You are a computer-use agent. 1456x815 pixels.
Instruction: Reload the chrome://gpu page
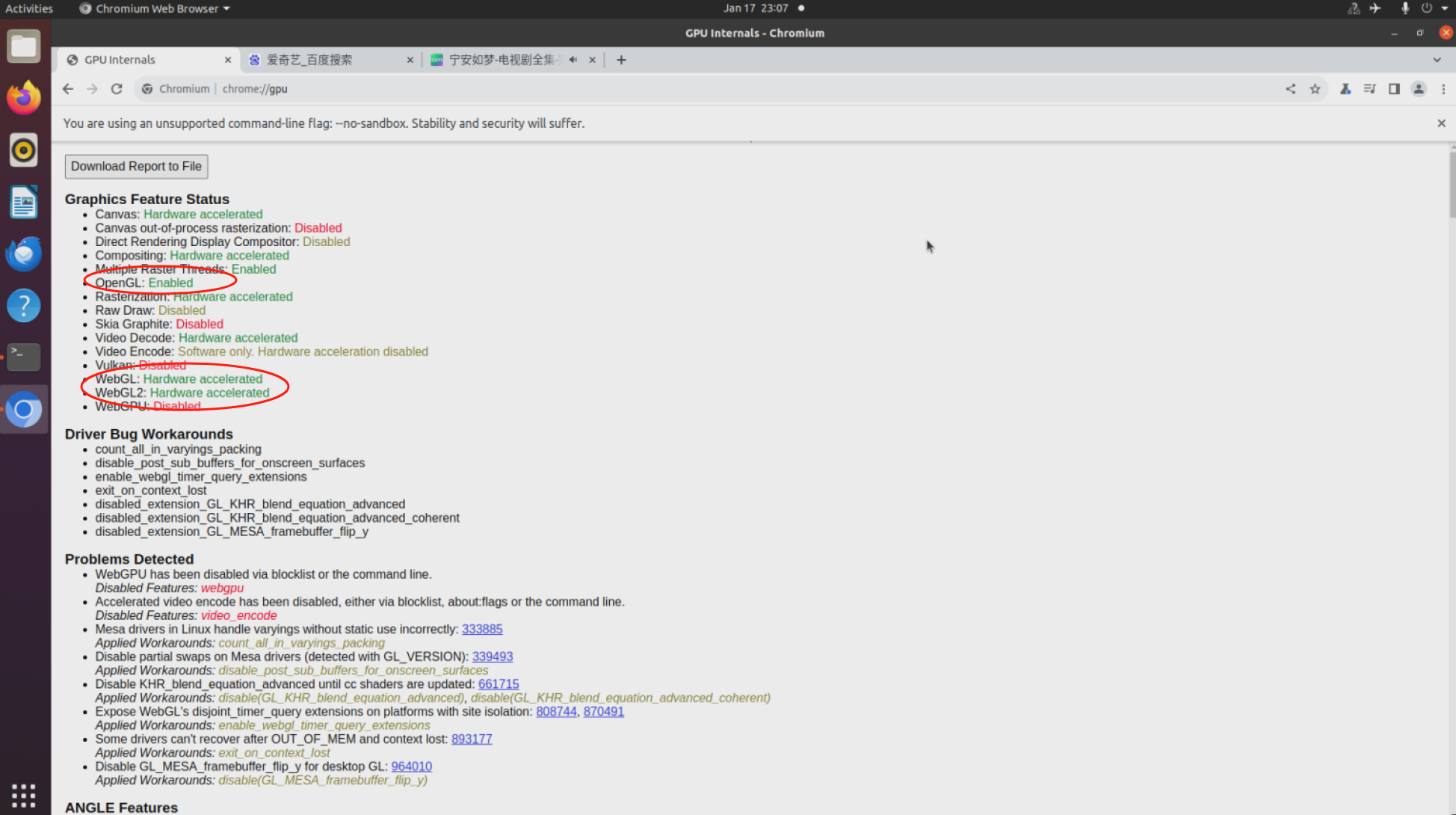click(x=117, y=89)
